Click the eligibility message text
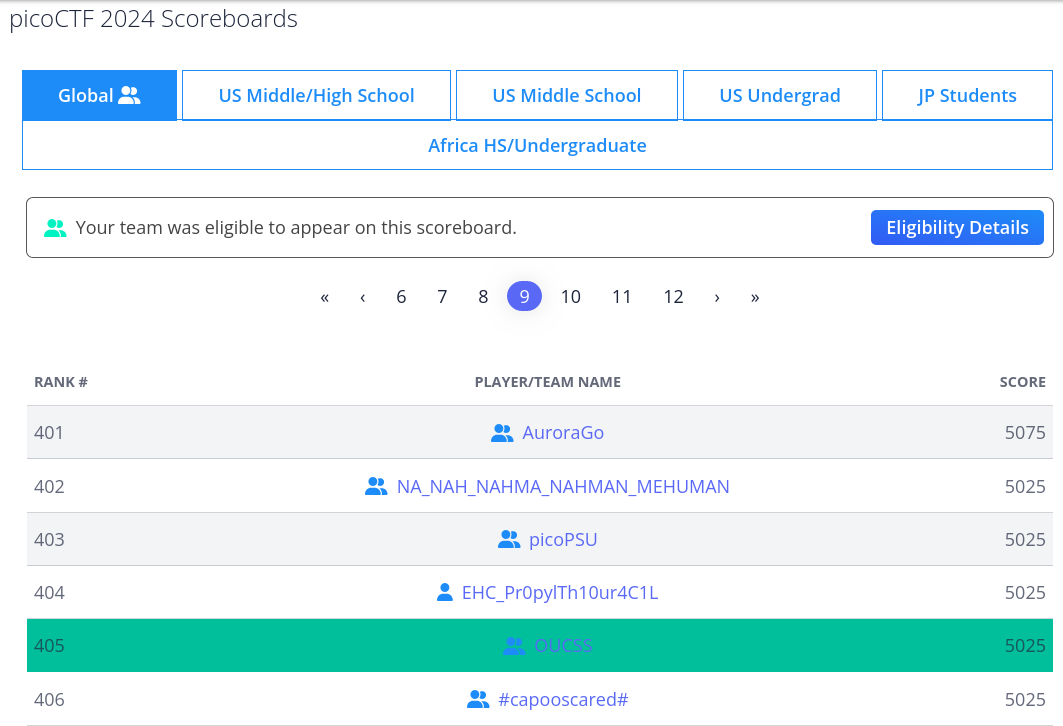Viewport: 1063px width, 726px height. [x=296, y=228]
